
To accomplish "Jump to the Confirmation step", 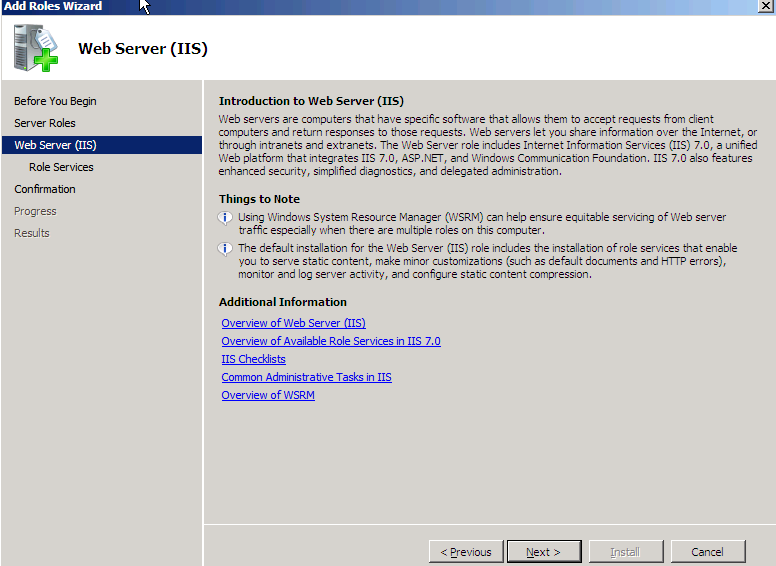I will click(x=45, y=189).
